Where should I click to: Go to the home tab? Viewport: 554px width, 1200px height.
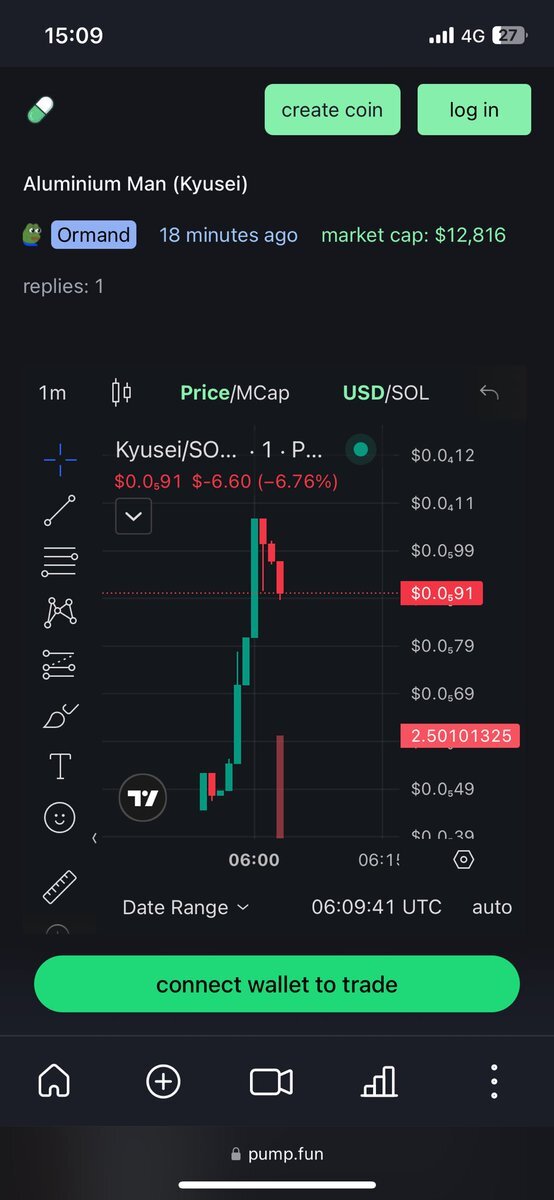click(54, 1081)
